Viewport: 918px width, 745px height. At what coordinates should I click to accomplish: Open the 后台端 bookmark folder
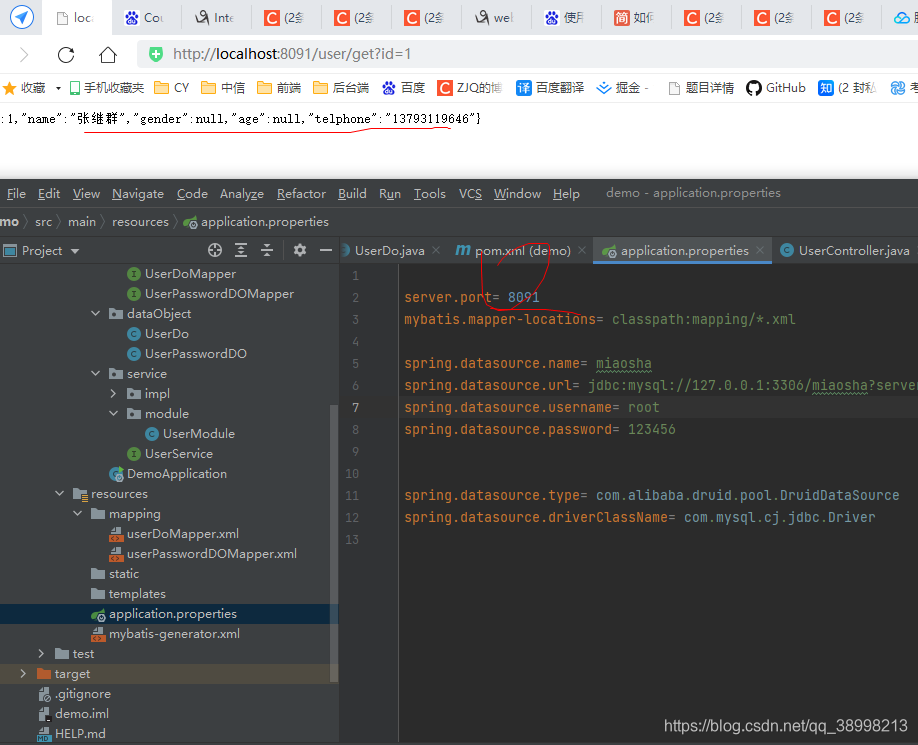point(341,88)
